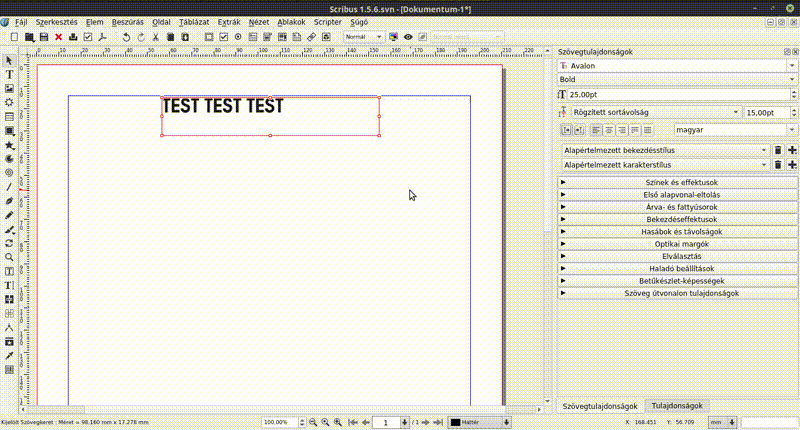Toggle justified text alignment
Viewport: 800px width, 430px height.
click(634, 130)
